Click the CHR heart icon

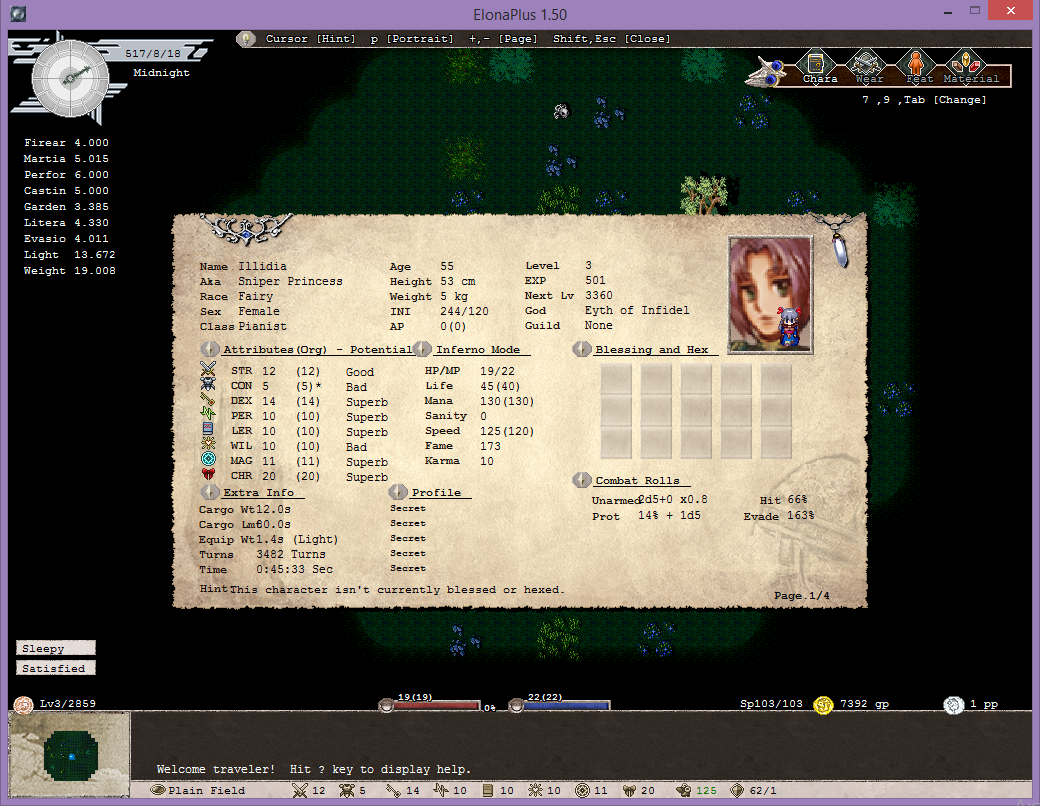tap(208, 474)
